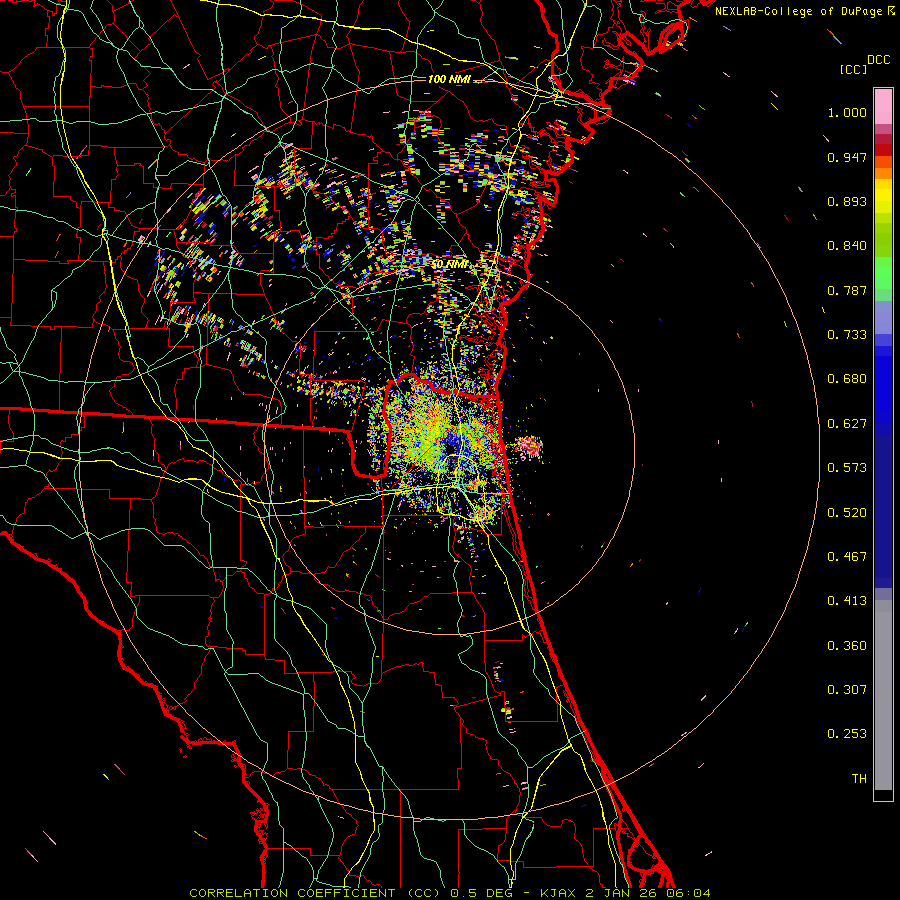
Task: Click the 0.733 scale value
Action: [x=847, y=335]
